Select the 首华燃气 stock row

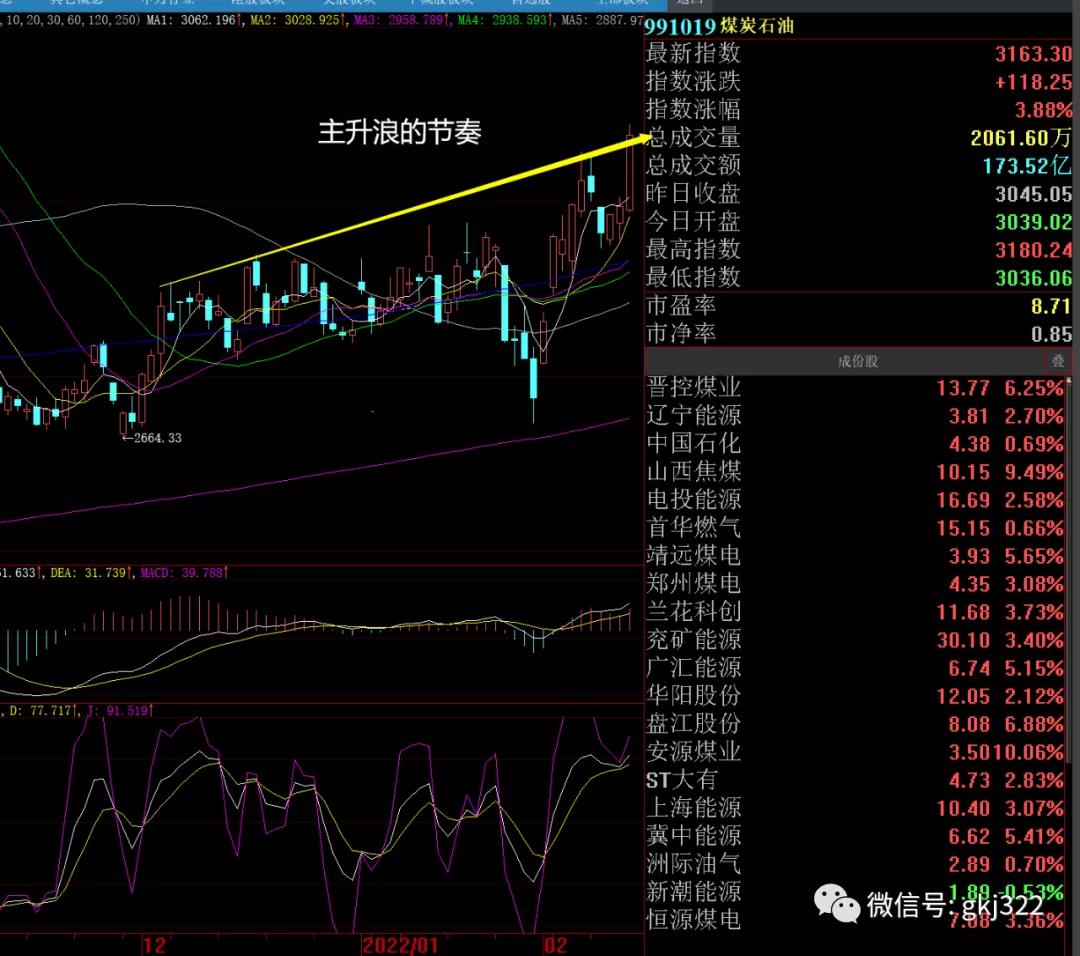[855, 528]
